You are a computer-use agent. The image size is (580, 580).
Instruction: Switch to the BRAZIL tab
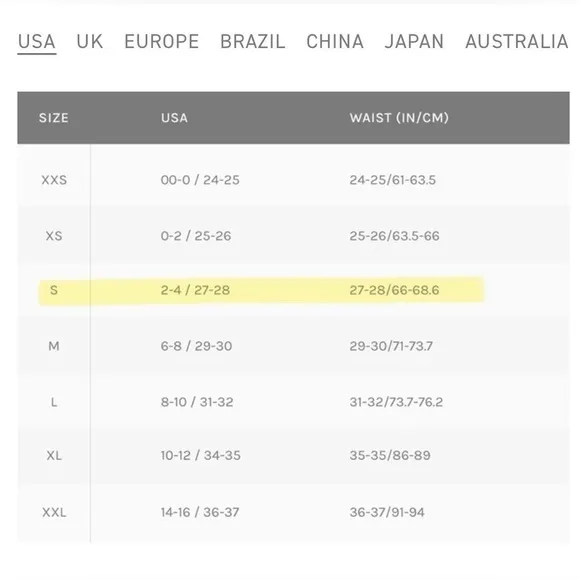coord(253,41)
